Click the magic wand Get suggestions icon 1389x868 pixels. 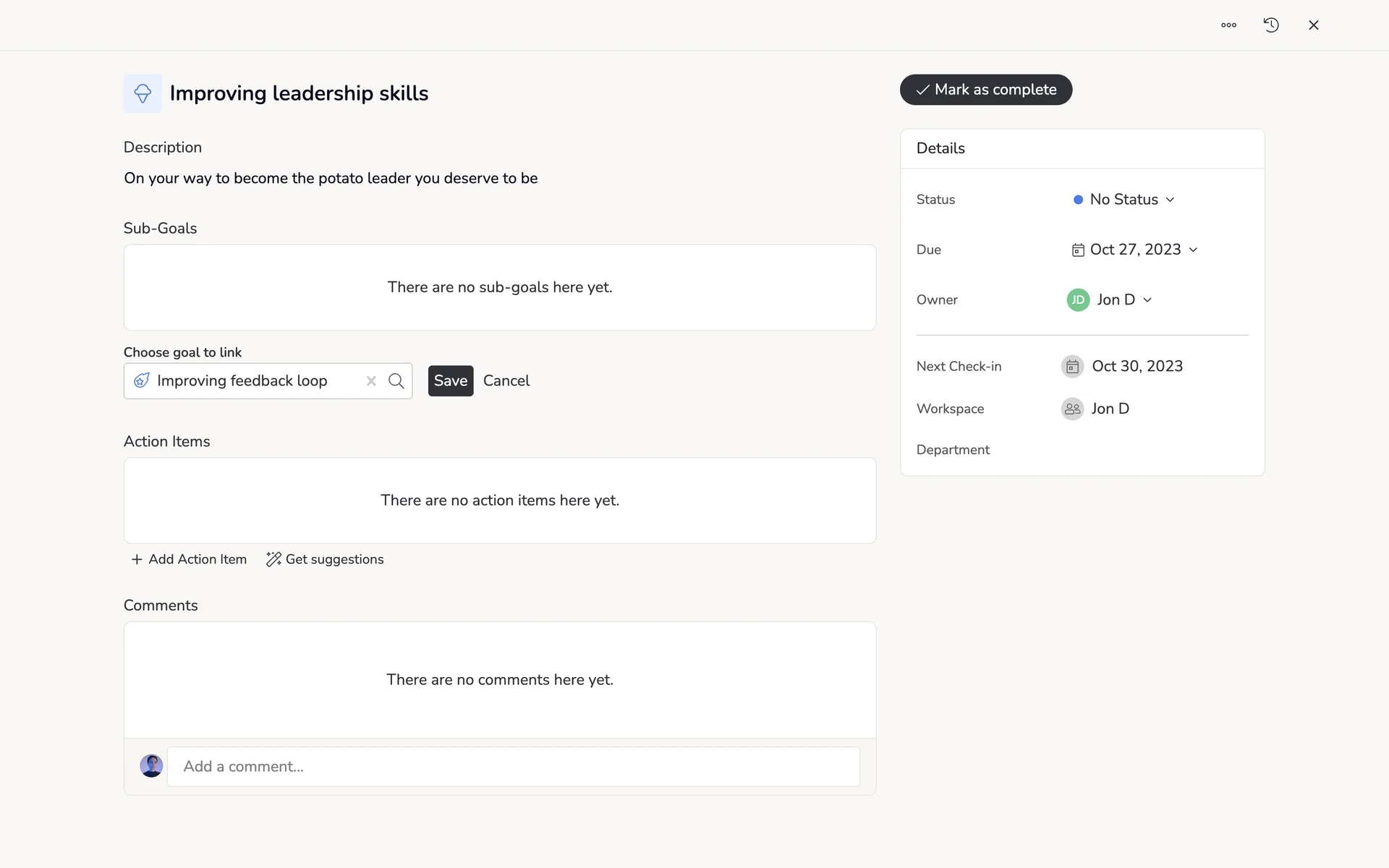point(273,559)
